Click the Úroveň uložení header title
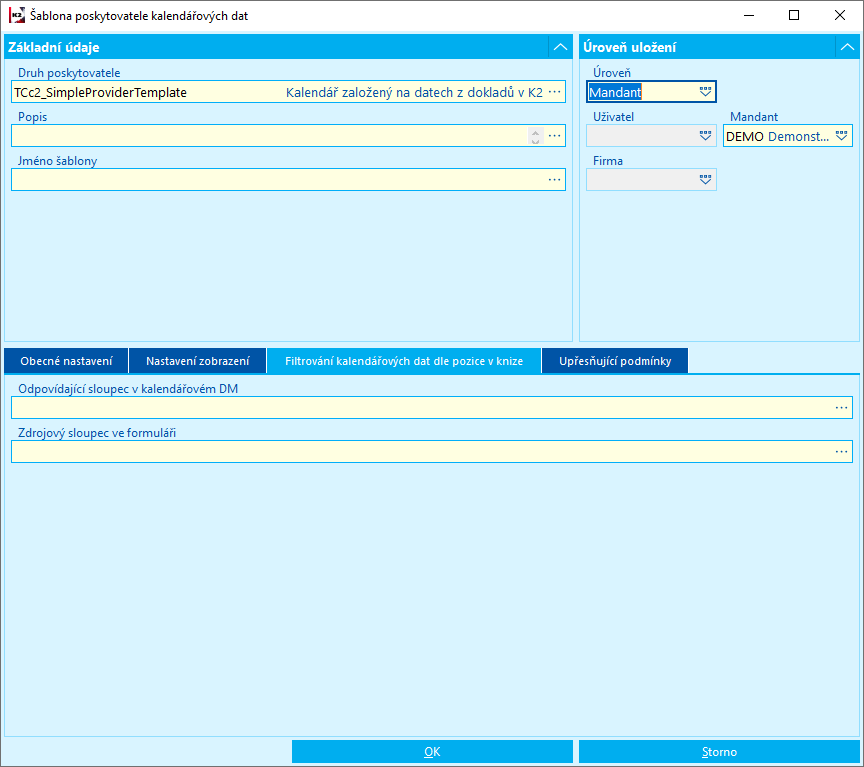The width and height of the screenshot is (864, 767). (629, 47)
